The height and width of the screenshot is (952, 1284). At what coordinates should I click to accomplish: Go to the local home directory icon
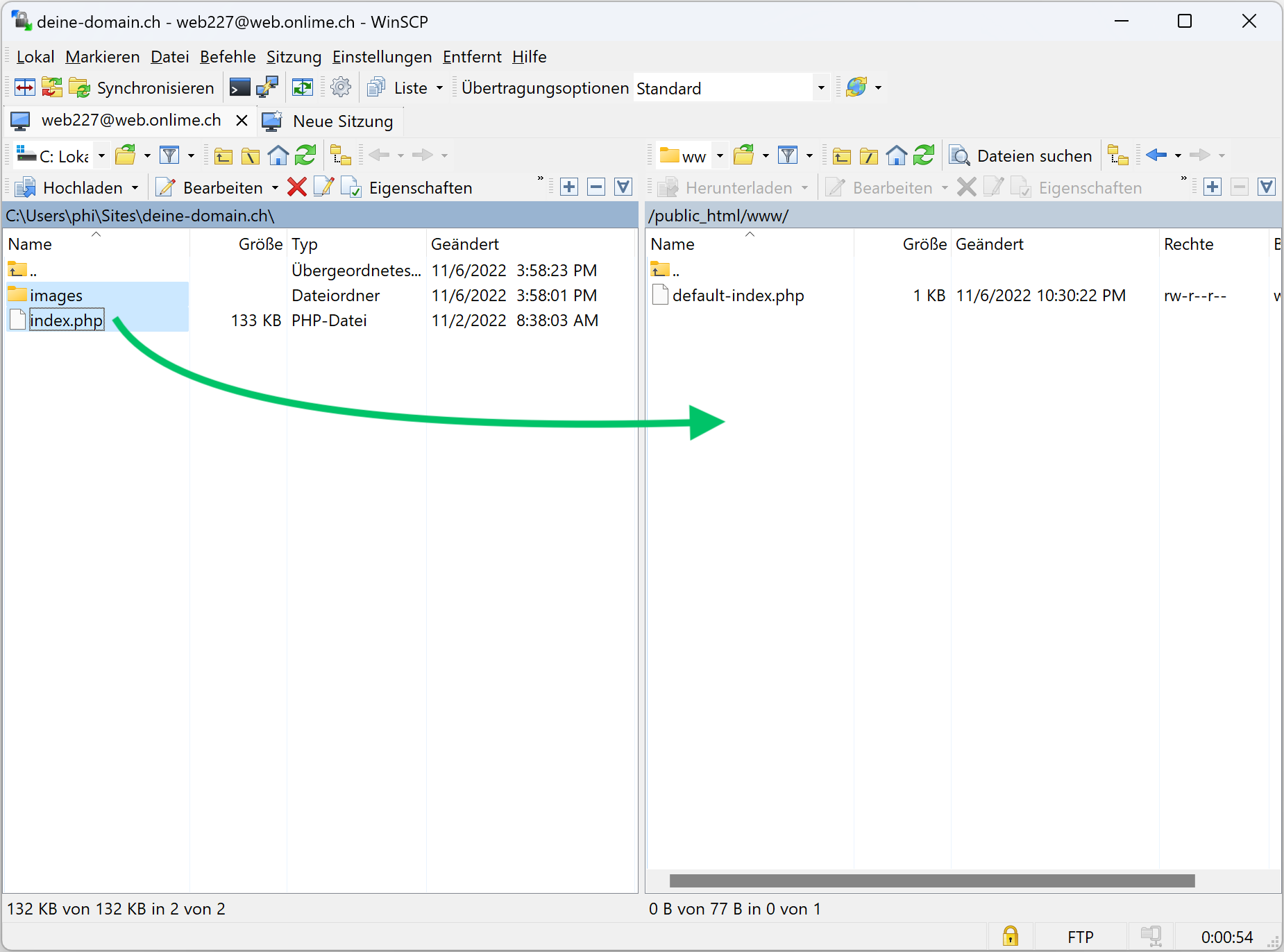click(278, 155)
